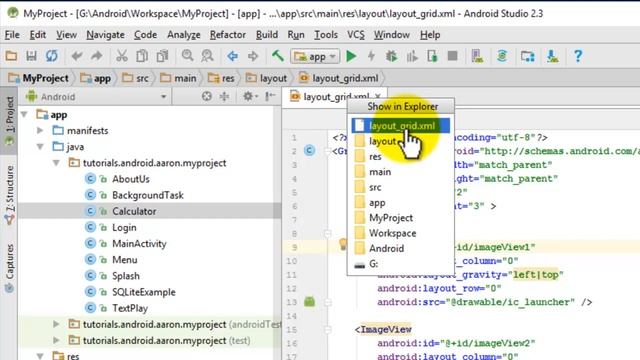The width and height of the screenshot is (640, 360).
Task: Open the SDK Manager icon
Action: click(x=553, y=56)
